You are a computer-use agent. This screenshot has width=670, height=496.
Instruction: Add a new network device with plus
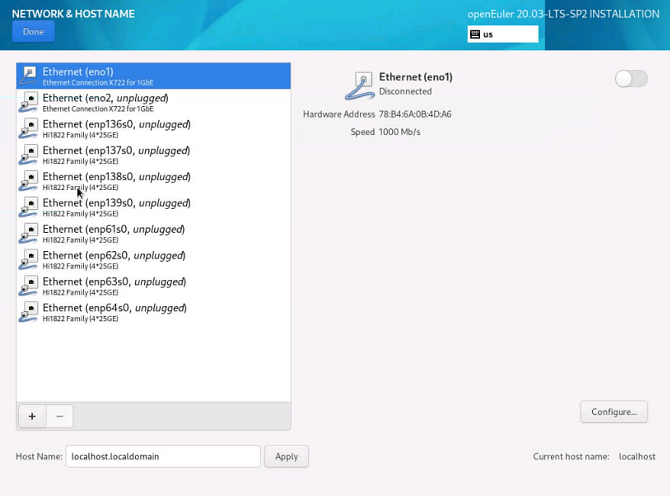point(32,416)
